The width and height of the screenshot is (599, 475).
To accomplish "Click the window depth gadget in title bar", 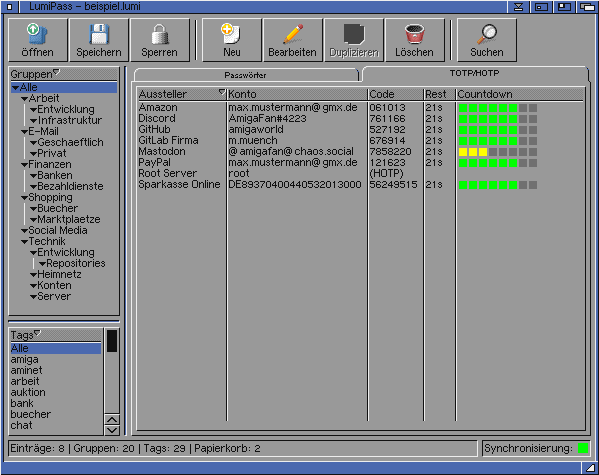I will coord(588,6).
